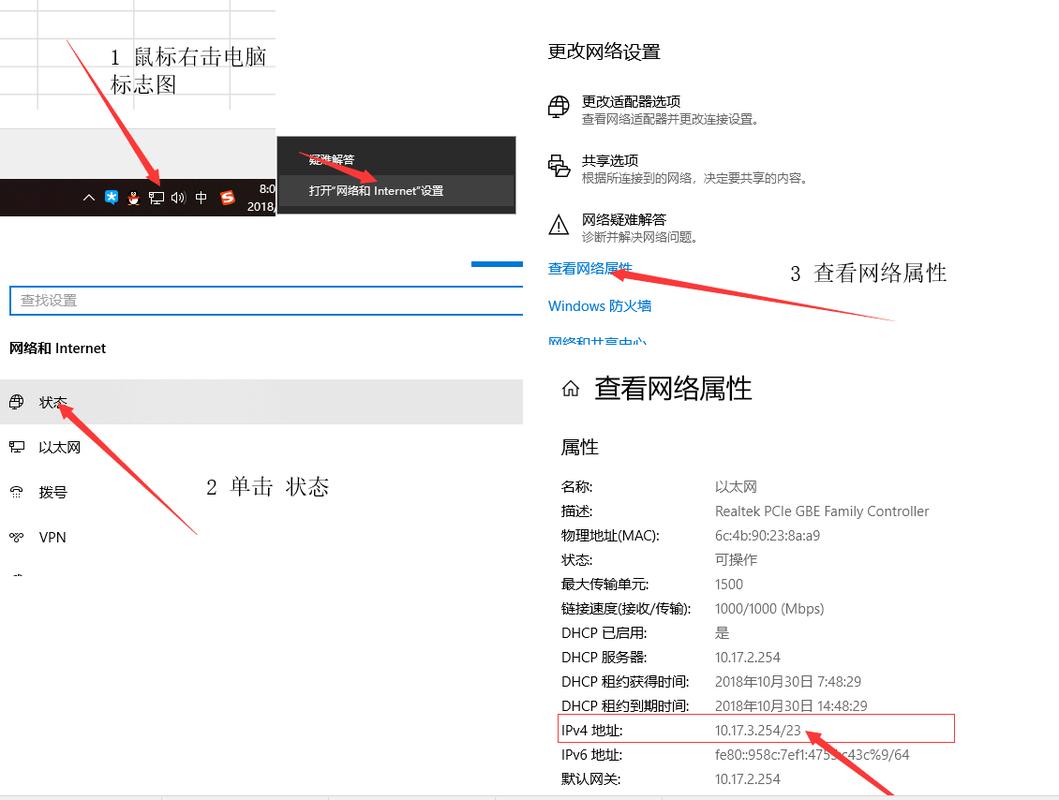
Task: Select the 拨号 dial-up icon
Action: [16, 492]
